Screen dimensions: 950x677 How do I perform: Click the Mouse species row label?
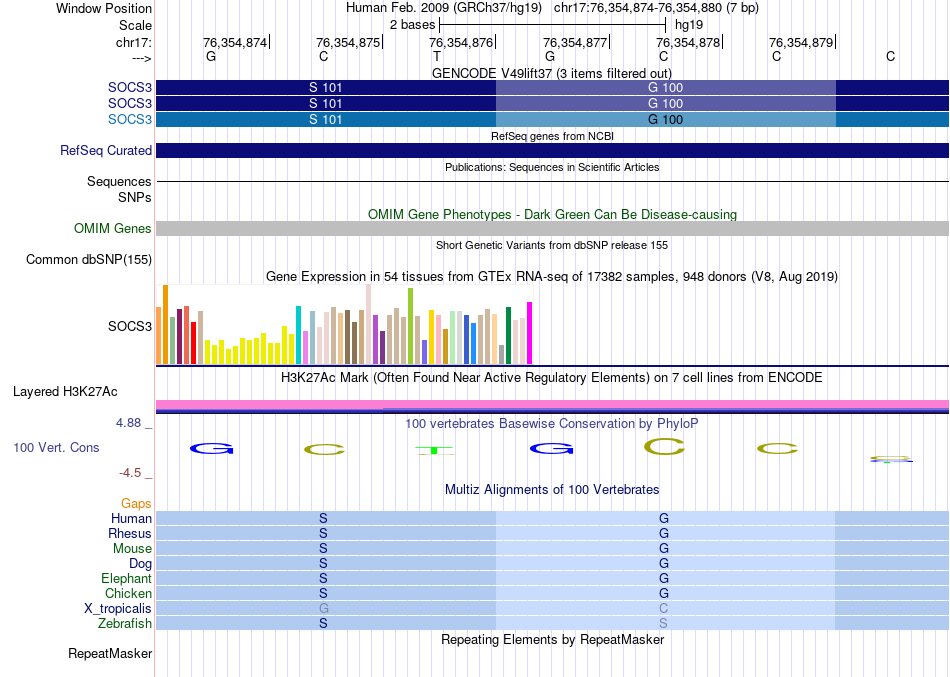[x=132, y=549]
